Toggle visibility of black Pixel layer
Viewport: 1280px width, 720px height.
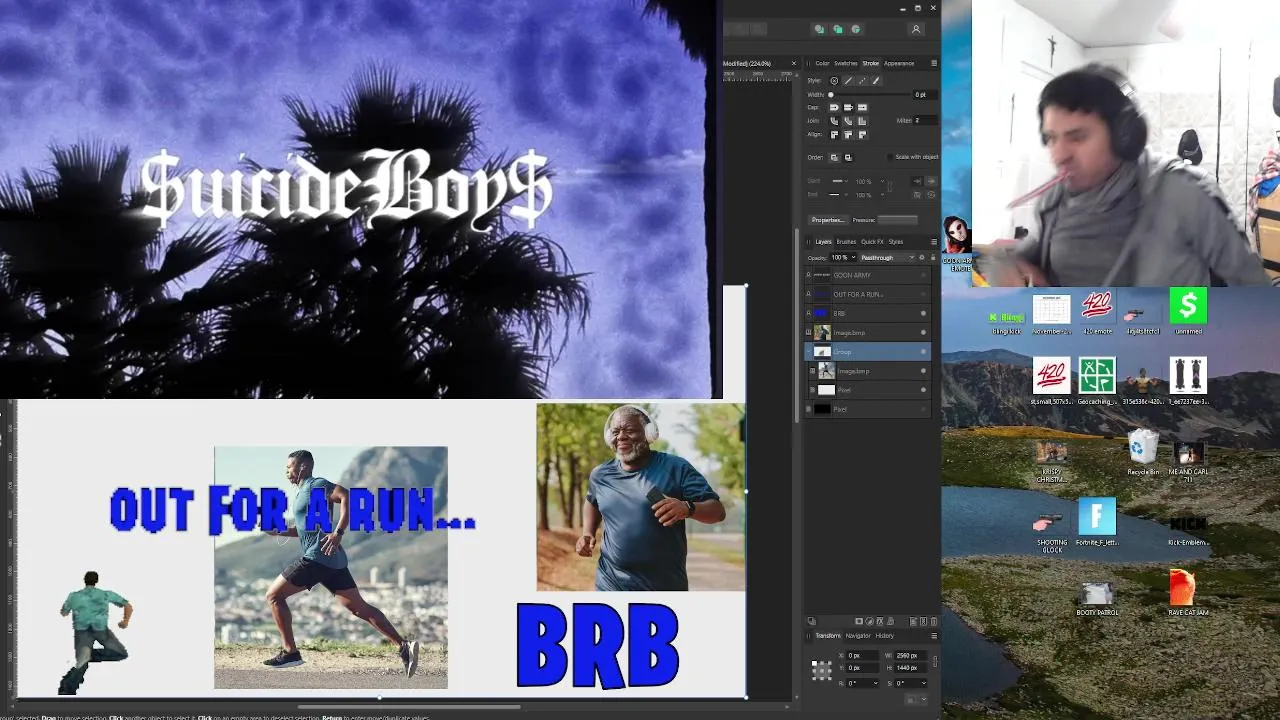click(923, 409)
